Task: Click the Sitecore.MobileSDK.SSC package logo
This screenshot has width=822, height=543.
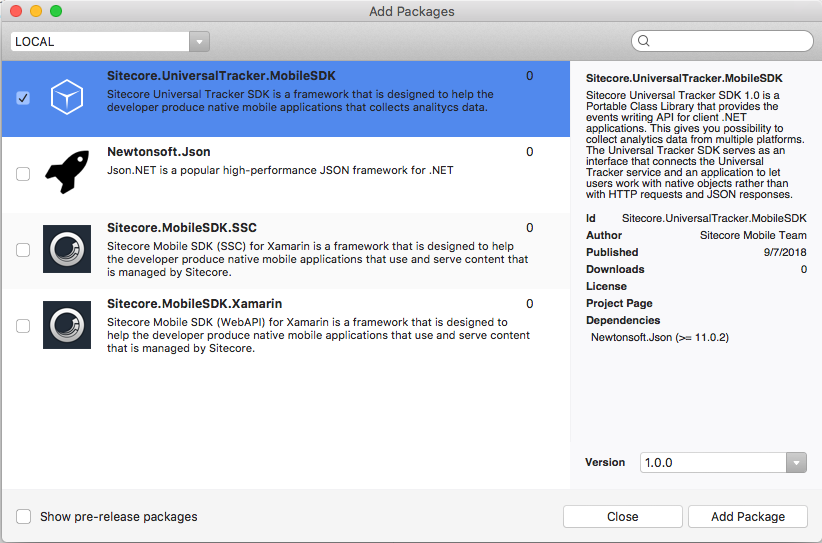Action: (x=67, y=249)
